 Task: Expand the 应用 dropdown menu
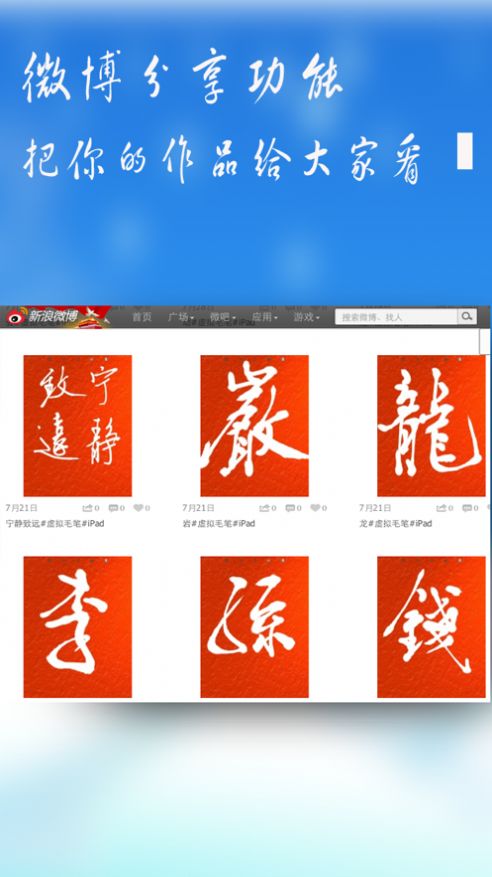point(264,317)
